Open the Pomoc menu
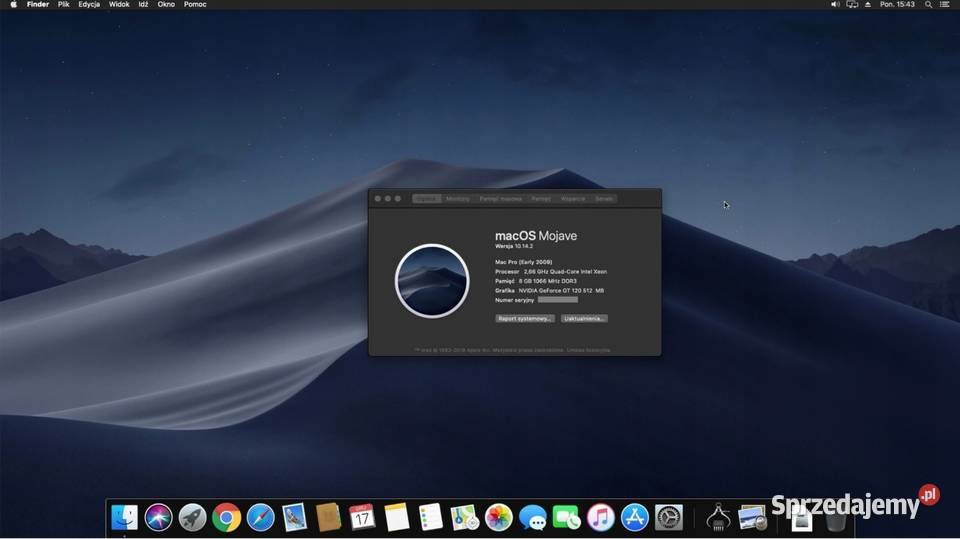Viewport: 960px width, 539px height. pos(195,4)
